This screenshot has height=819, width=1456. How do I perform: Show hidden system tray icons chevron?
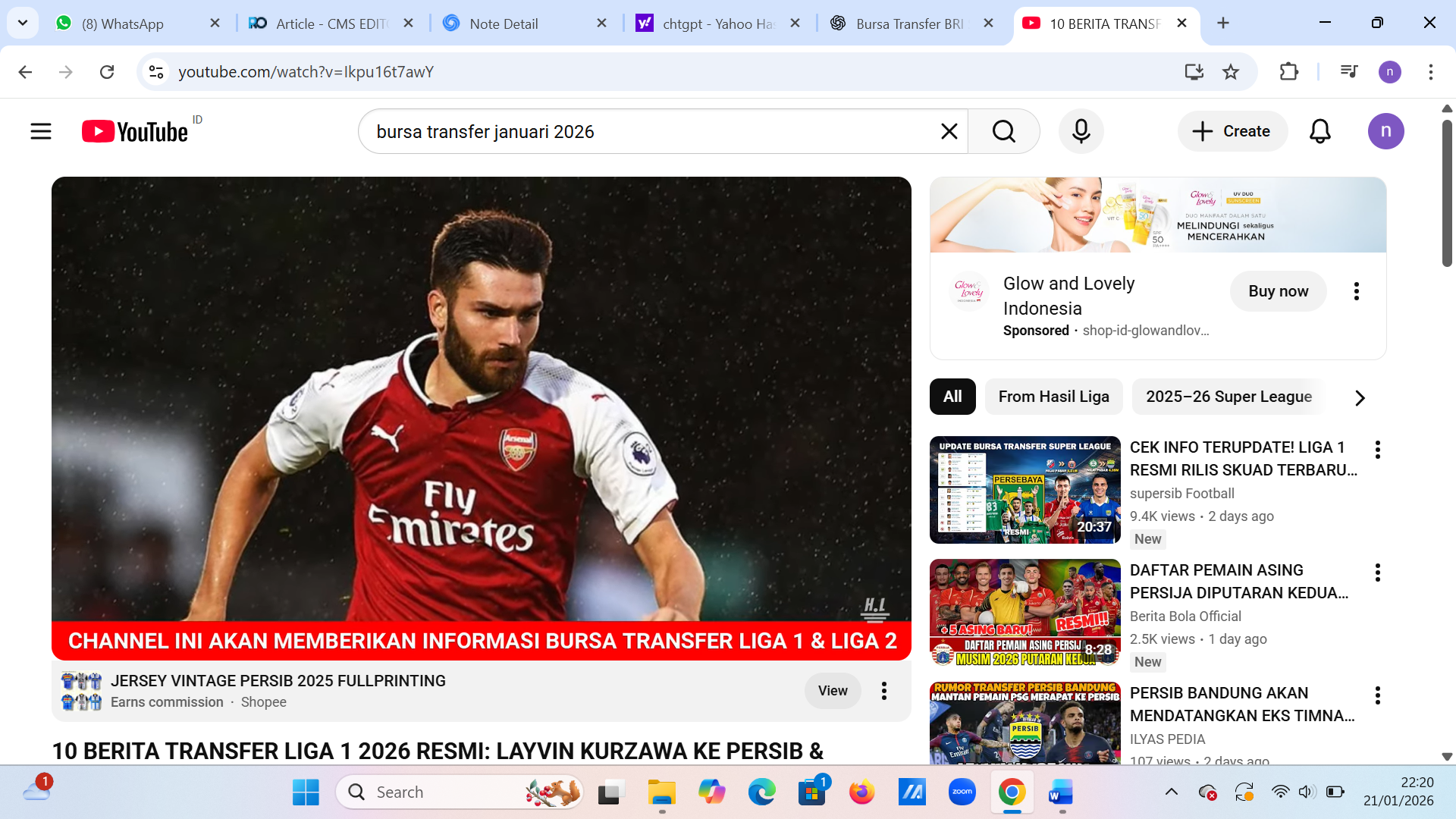[x=1171, y=792]
